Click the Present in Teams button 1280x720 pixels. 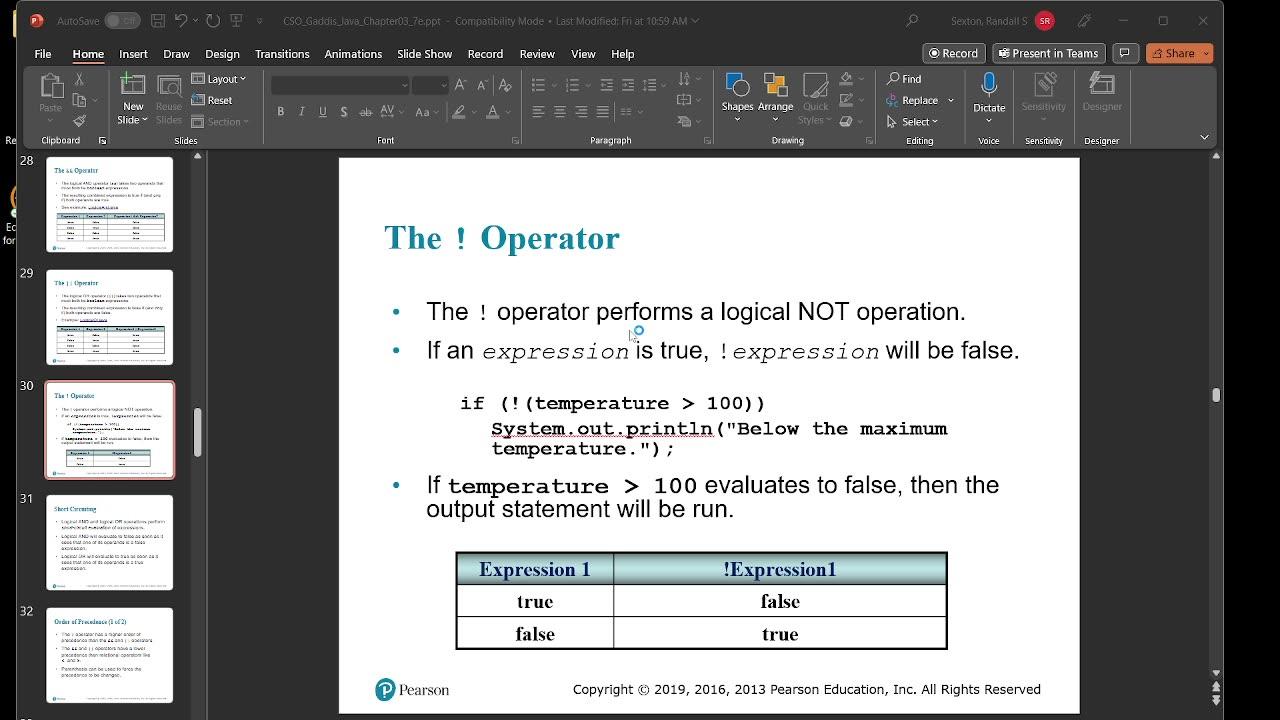tap(1048, 53)
